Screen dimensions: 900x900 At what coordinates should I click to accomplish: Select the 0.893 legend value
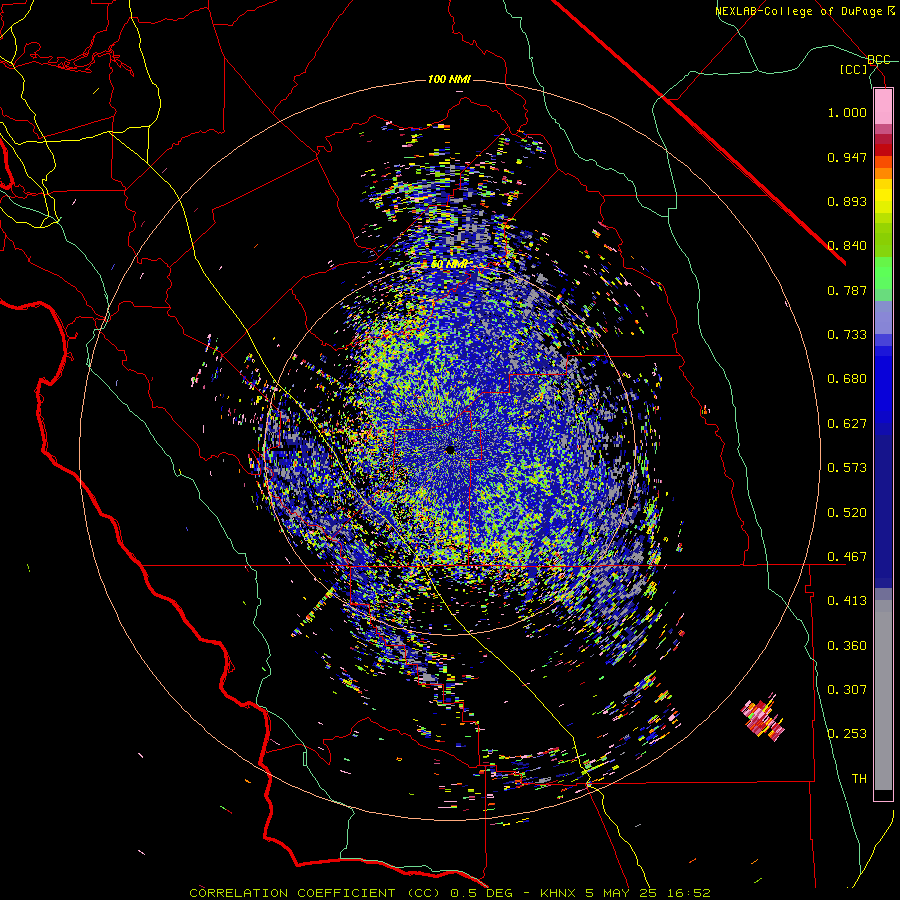point(847,201)
